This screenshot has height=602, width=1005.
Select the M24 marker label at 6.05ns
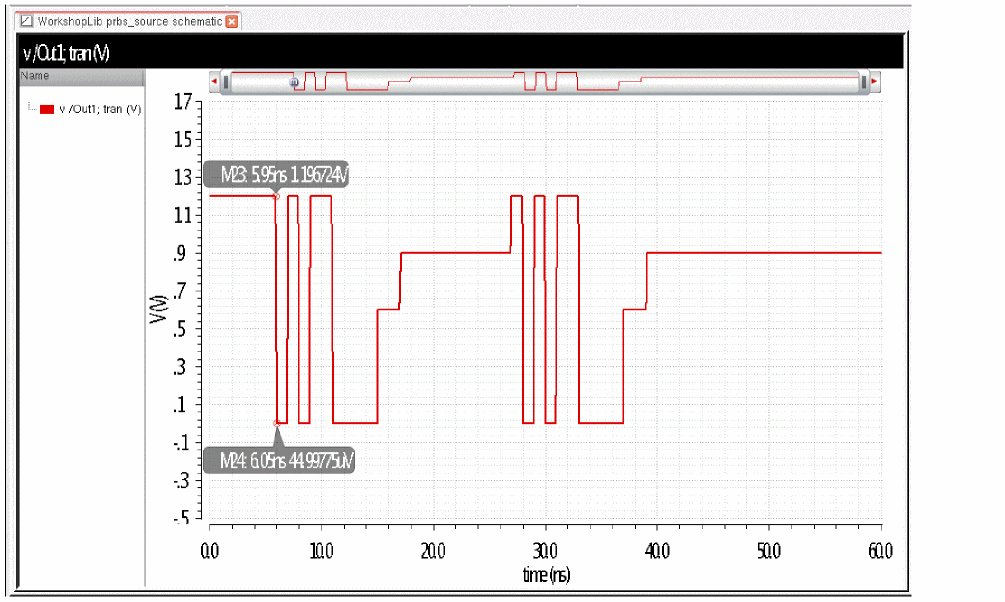click(279, 460)
